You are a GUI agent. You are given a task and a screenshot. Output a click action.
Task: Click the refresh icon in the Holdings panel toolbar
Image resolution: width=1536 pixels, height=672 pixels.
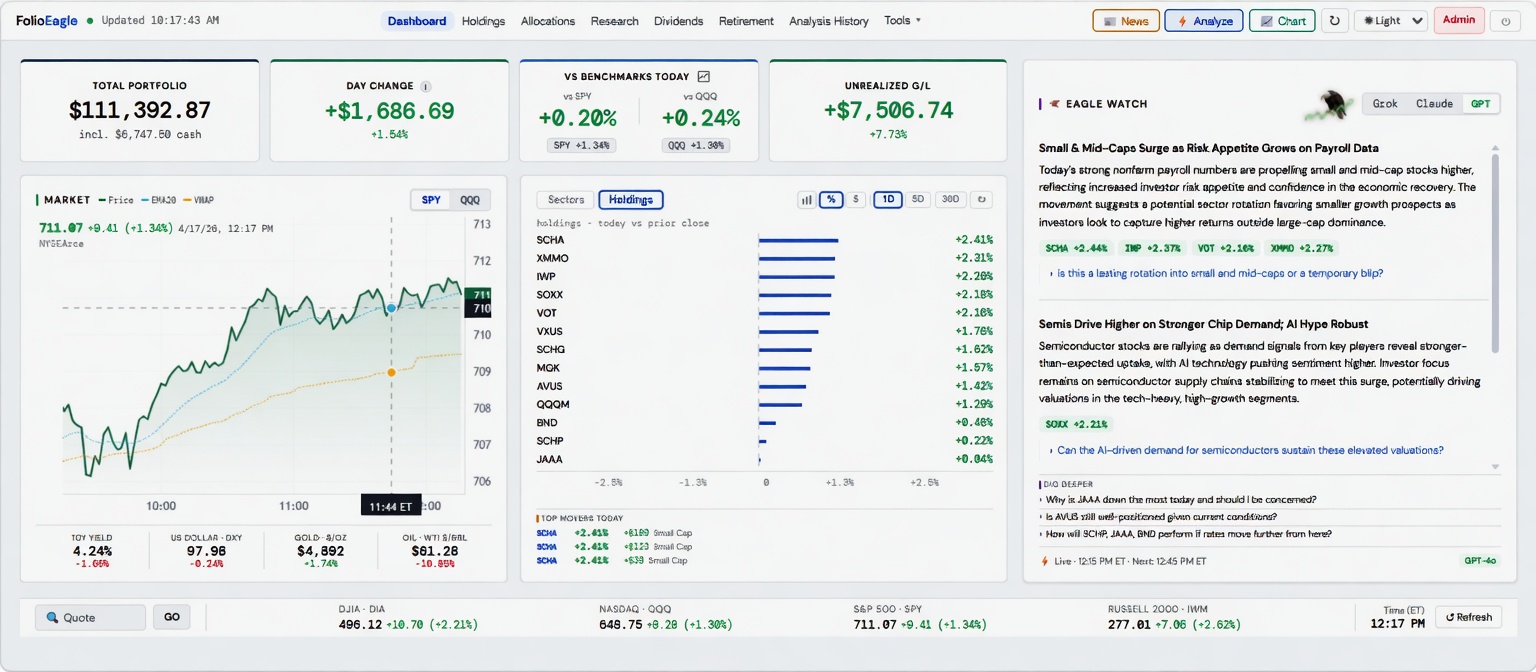tap(981, 199)
